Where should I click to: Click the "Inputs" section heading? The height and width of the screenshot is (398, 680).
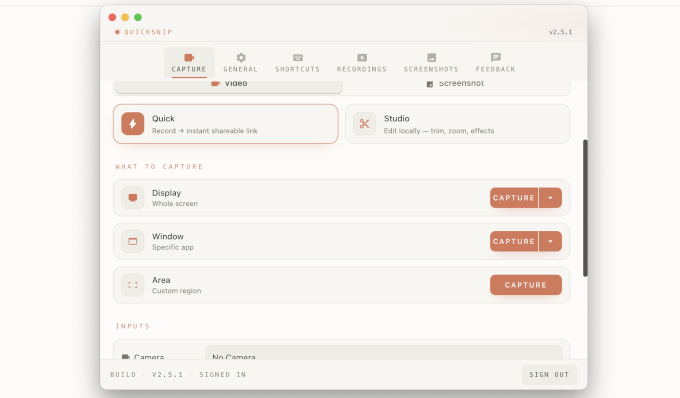(133, 326)
